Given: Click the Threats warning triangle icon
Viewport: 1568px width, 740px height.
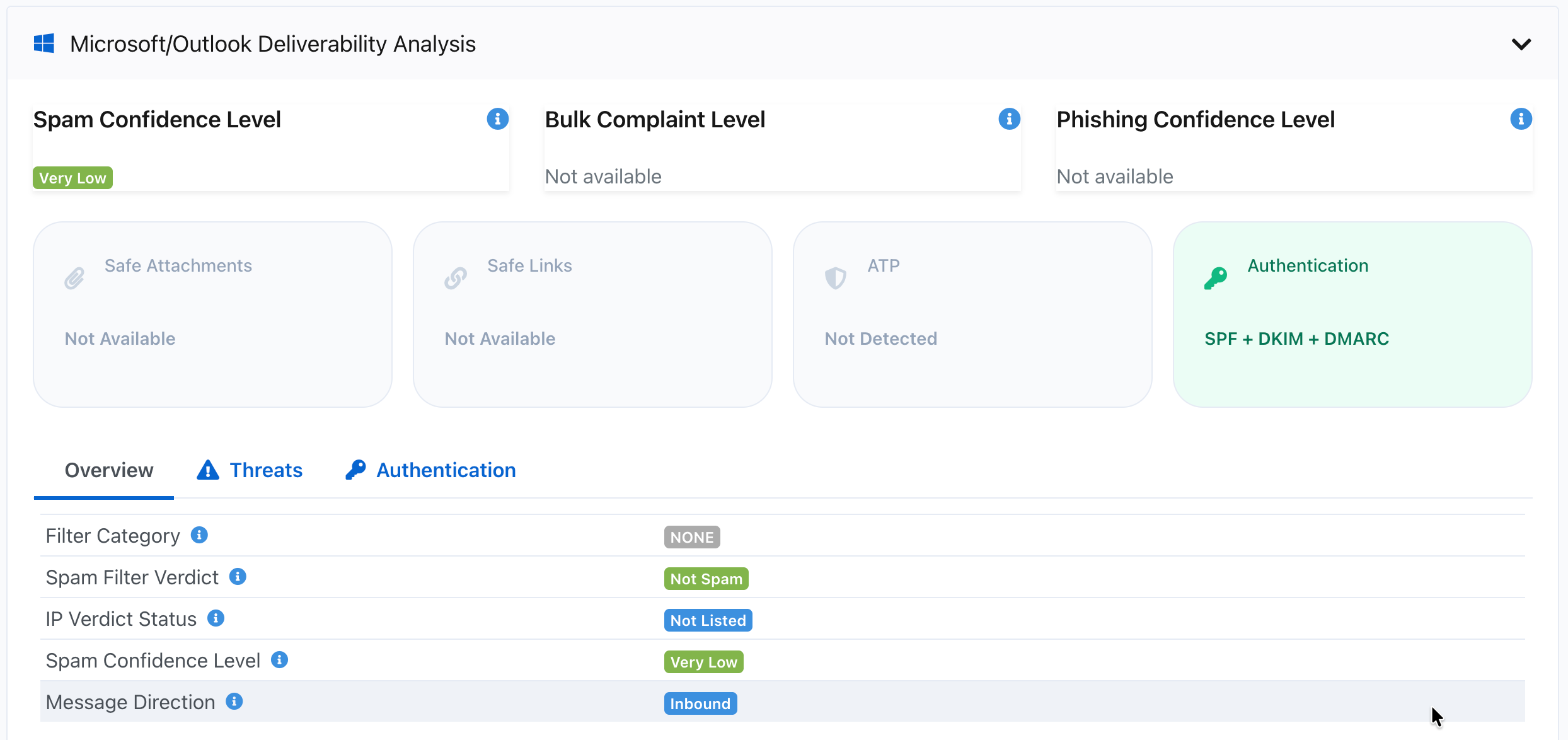Looking at the screenshot, I should (207, 470).
